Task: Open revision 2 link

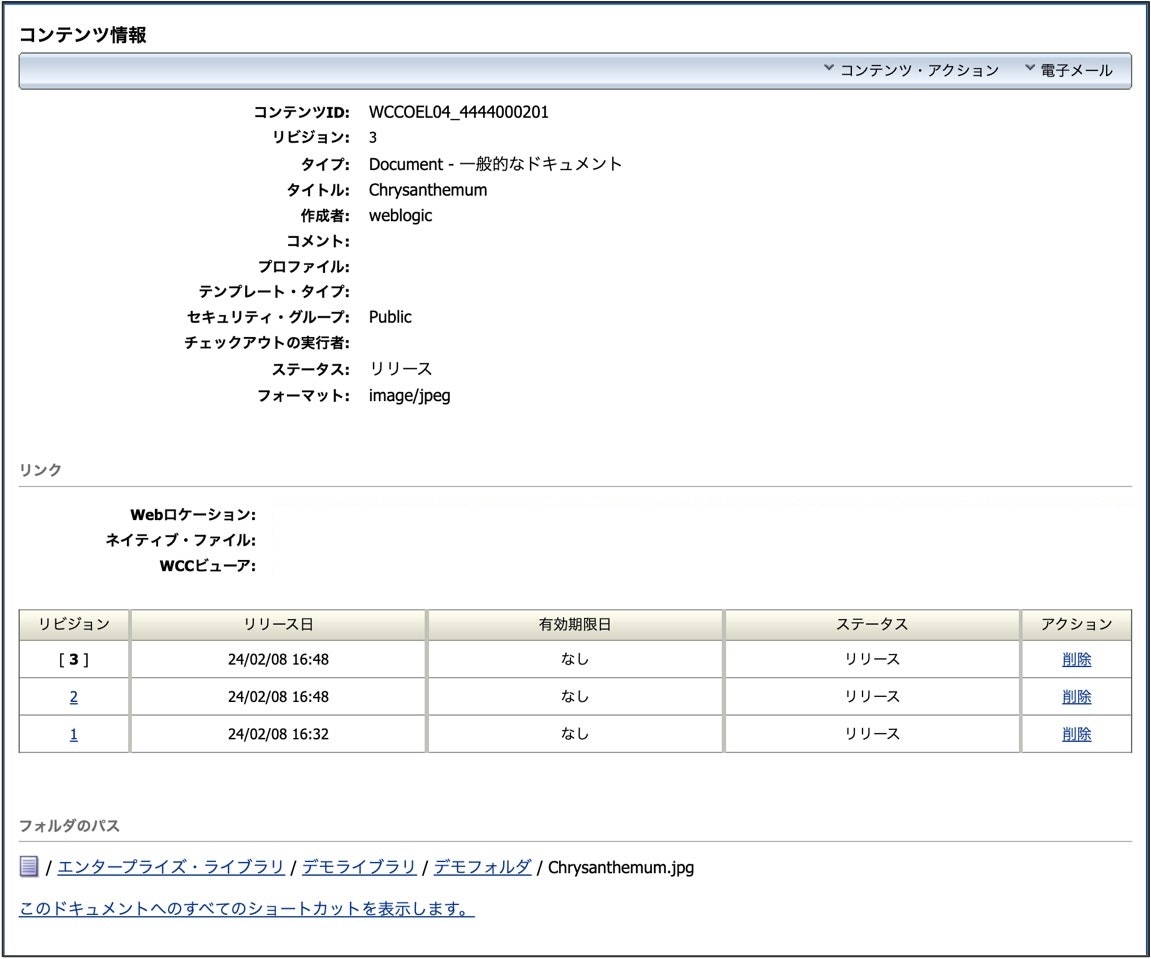Action: [73, 697]
